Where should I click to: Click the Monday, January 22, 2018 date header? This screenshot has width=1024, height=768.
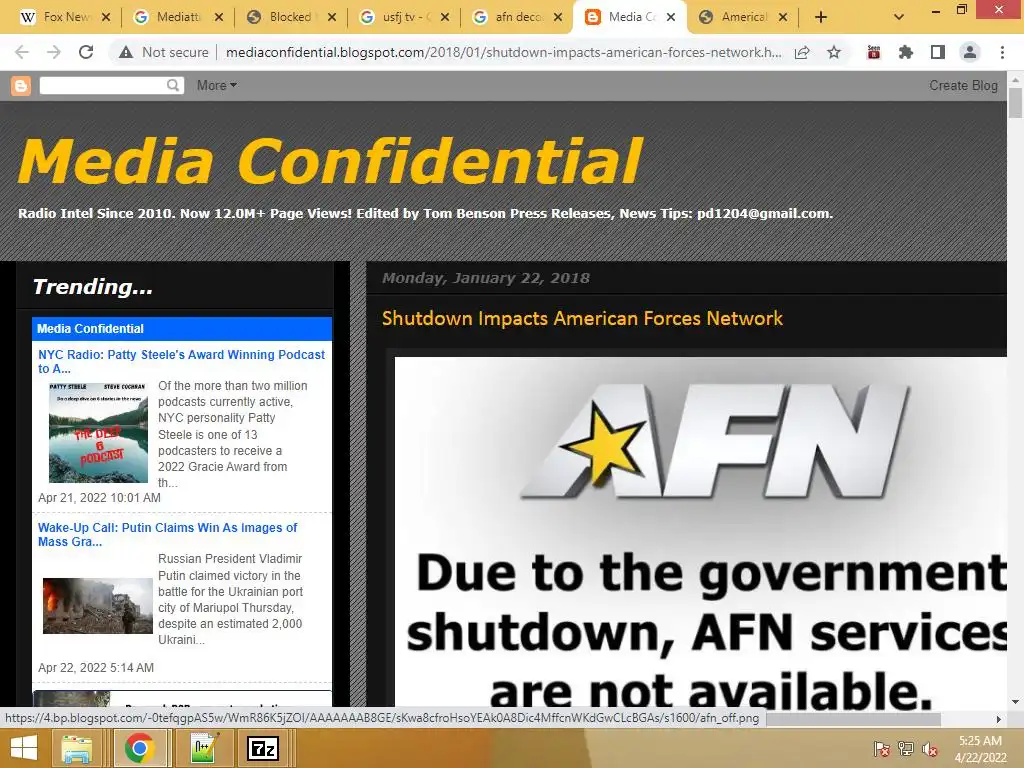(486, 278)
